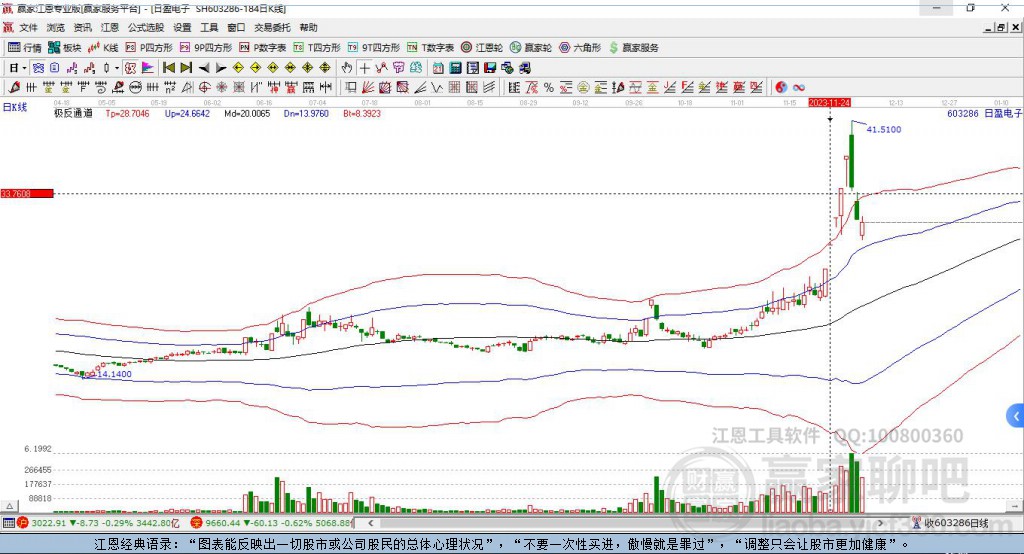Image resolution: width=1024 pixels, height=554 pixels.
Task: Open the 板块 sector view
Action: (64, 48)
